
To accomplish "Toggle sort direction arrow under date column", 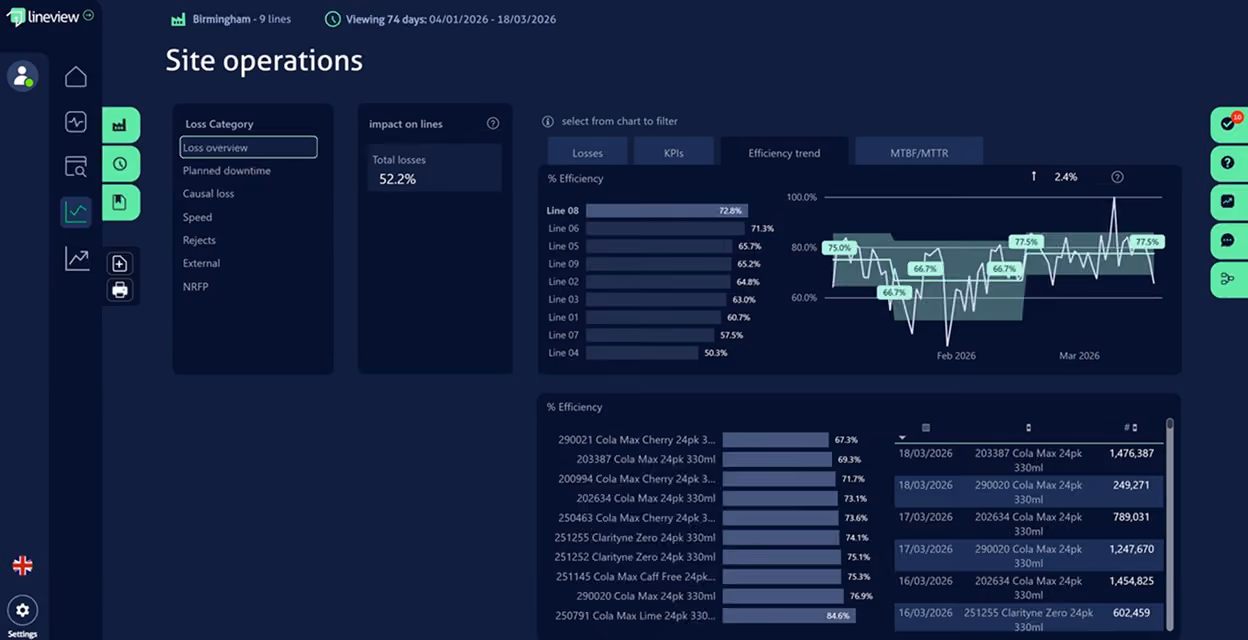I will (x=903, y=438).
